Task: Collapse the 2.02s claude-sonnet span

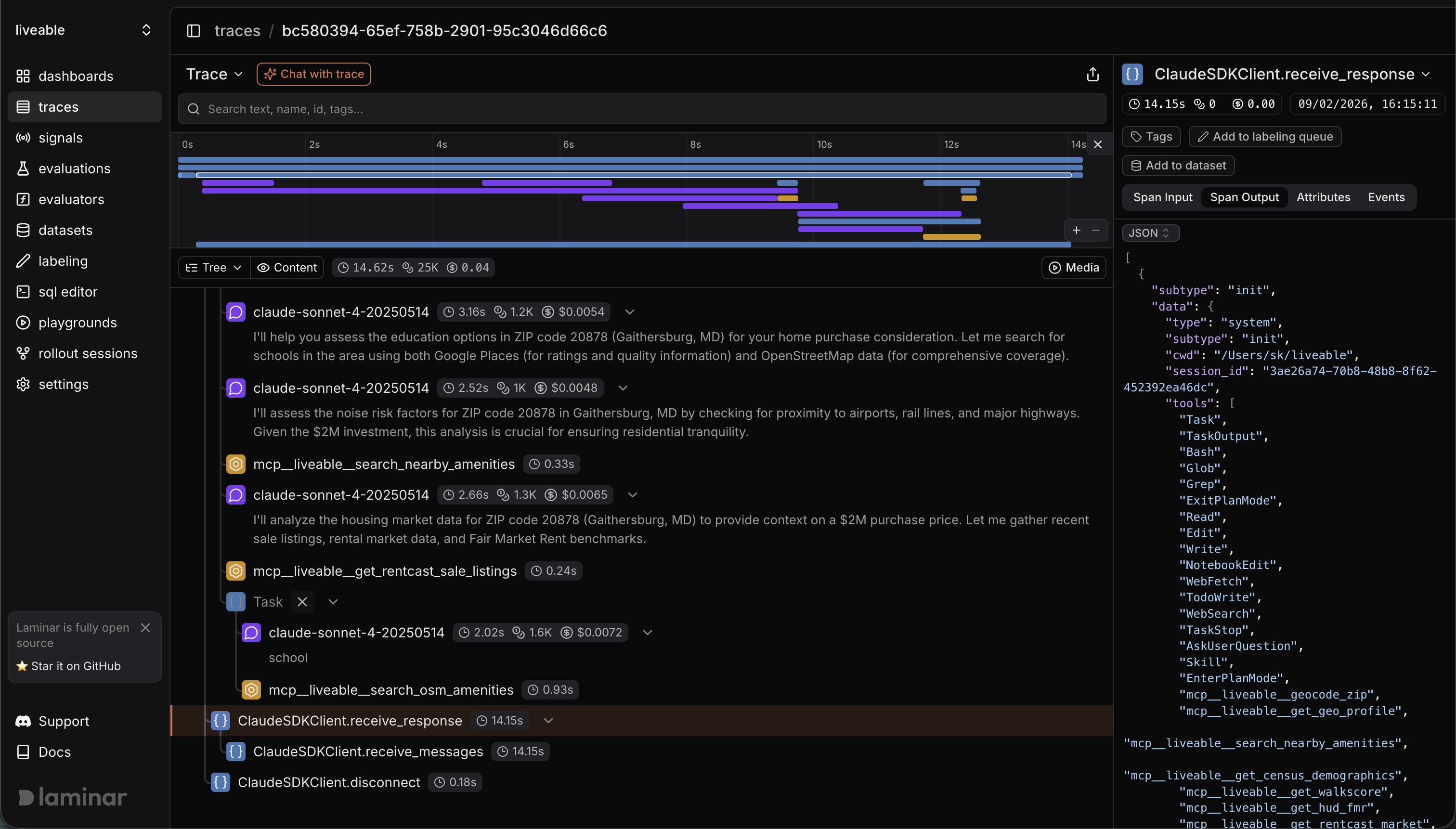Action: point(648,633)
